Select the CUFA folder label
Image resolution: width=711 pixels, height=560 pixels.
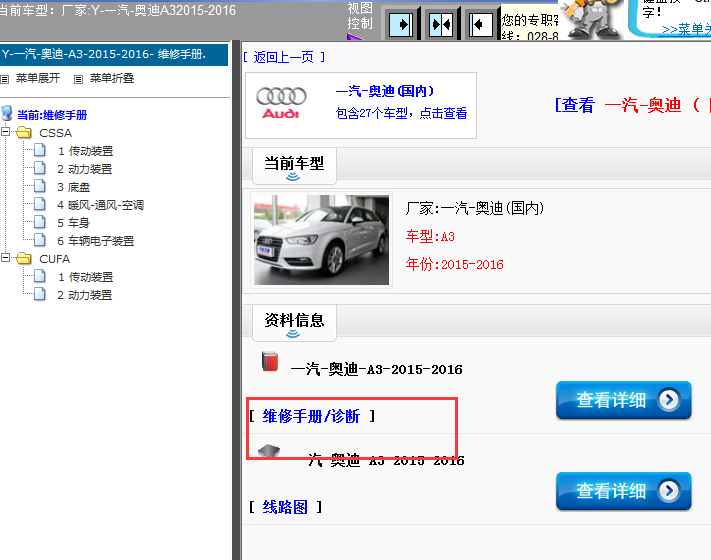click(54, 259)
